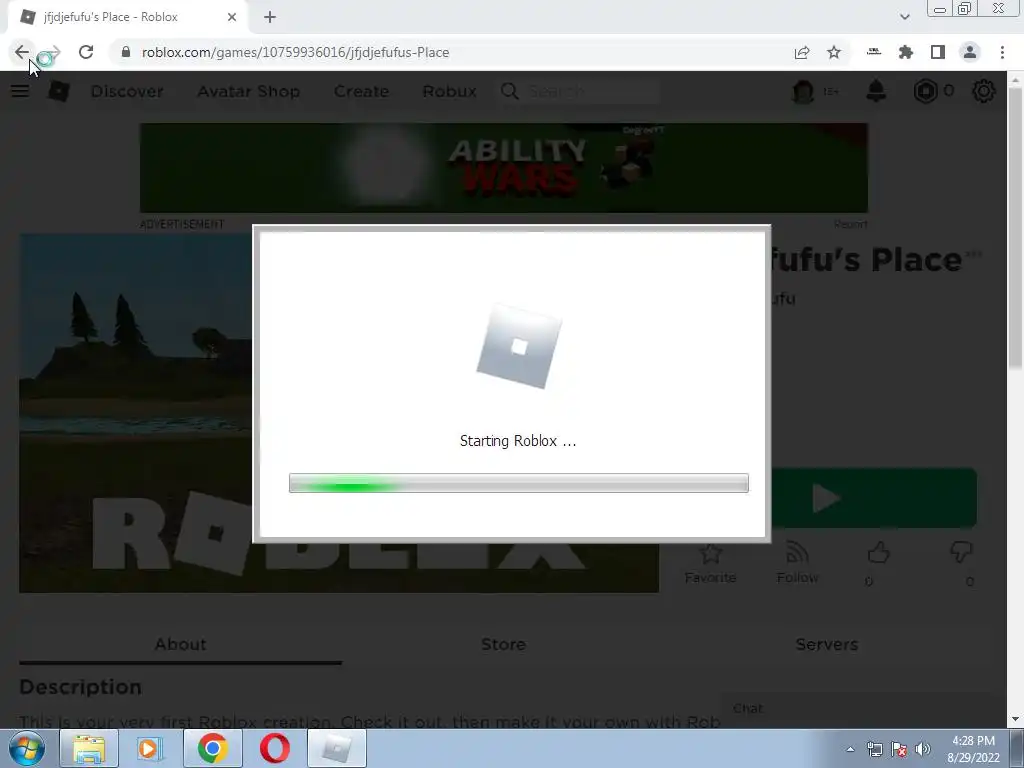The height and width of the screenshot is (768, 1024).
Task: Click the Chrome taskbar icon
Action: [213, 748]
